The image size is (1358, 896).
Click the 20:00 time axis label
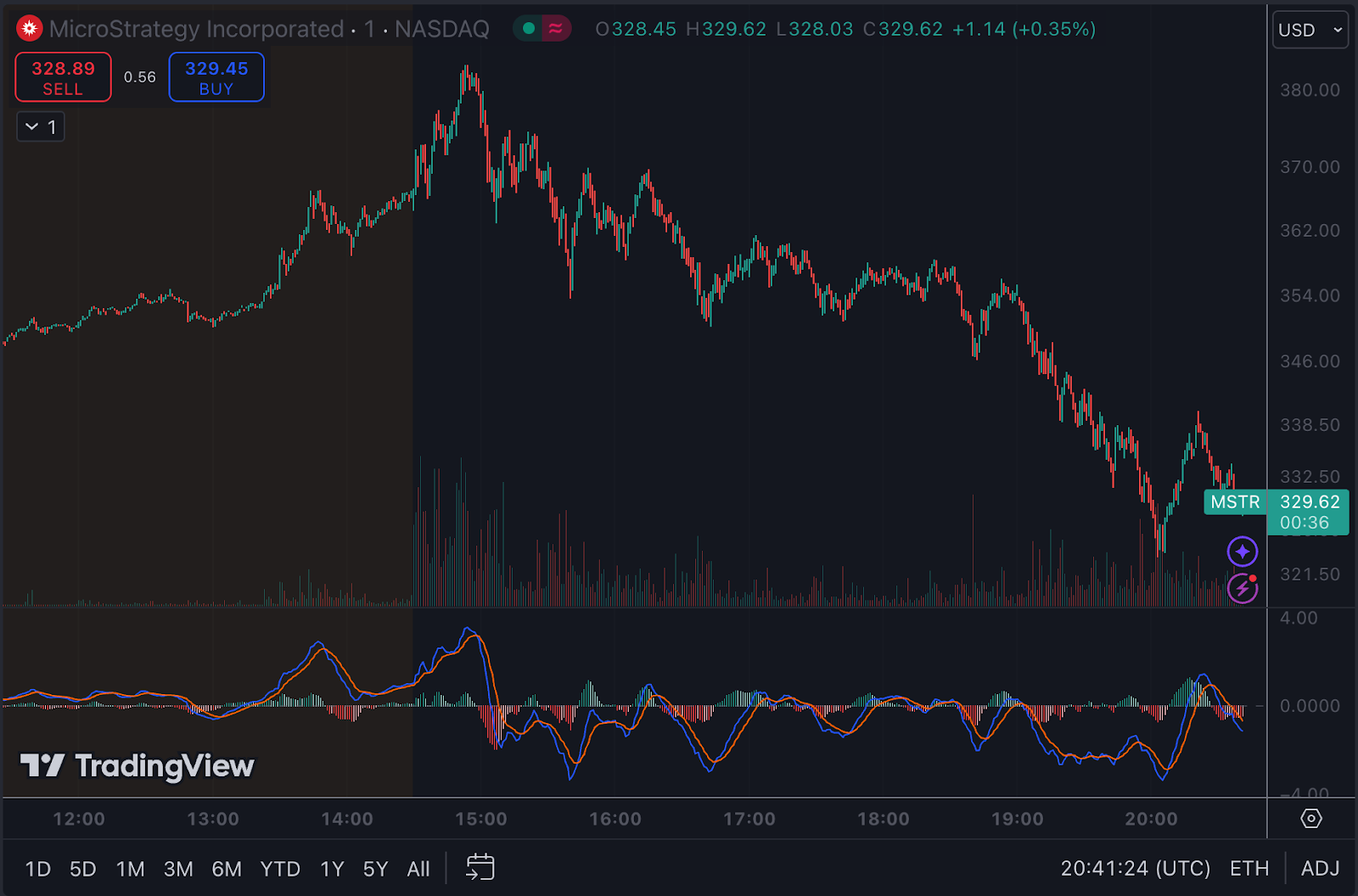(x=1151, y=819)
